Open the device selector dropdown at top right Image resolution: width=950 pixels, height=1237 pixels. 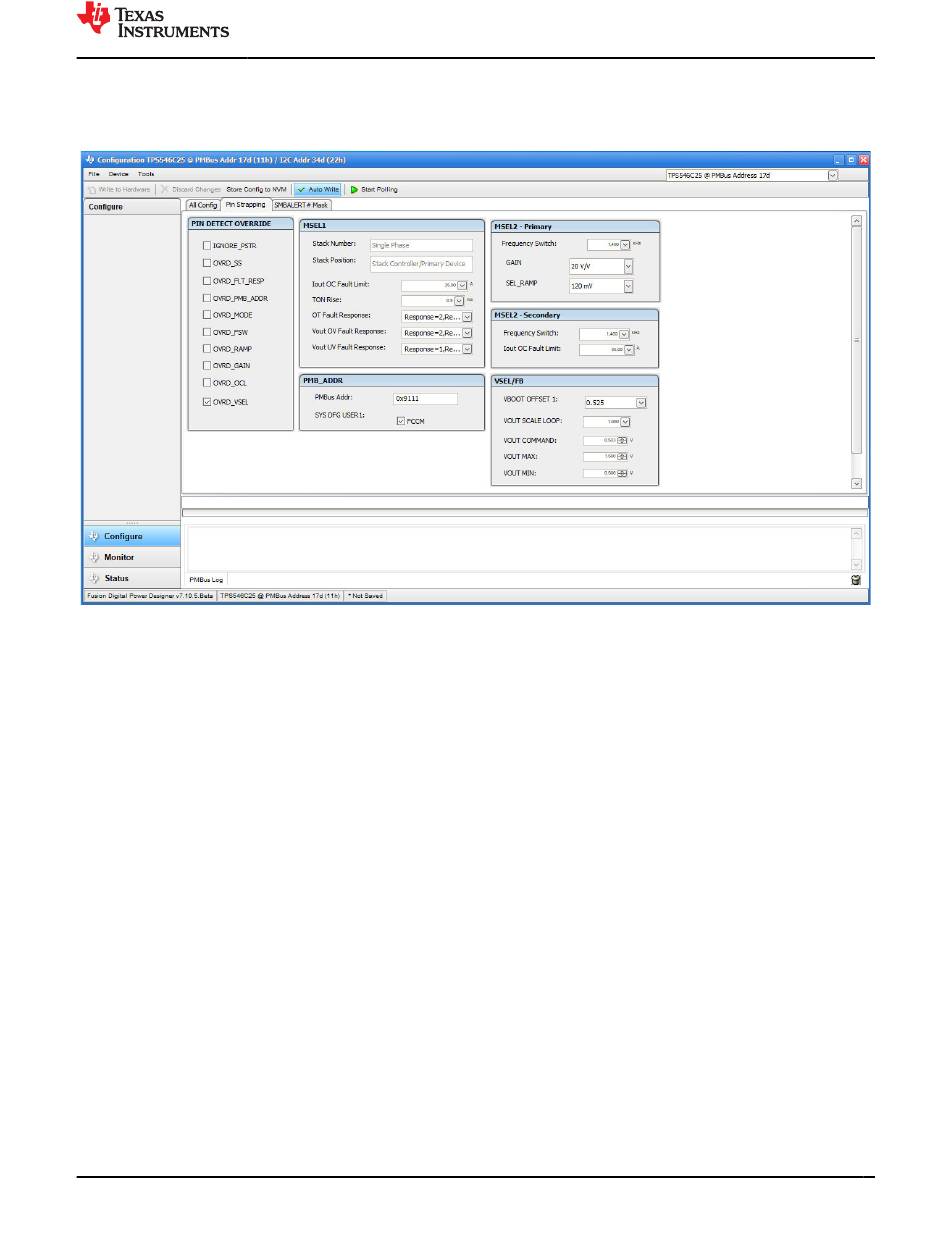832,175
